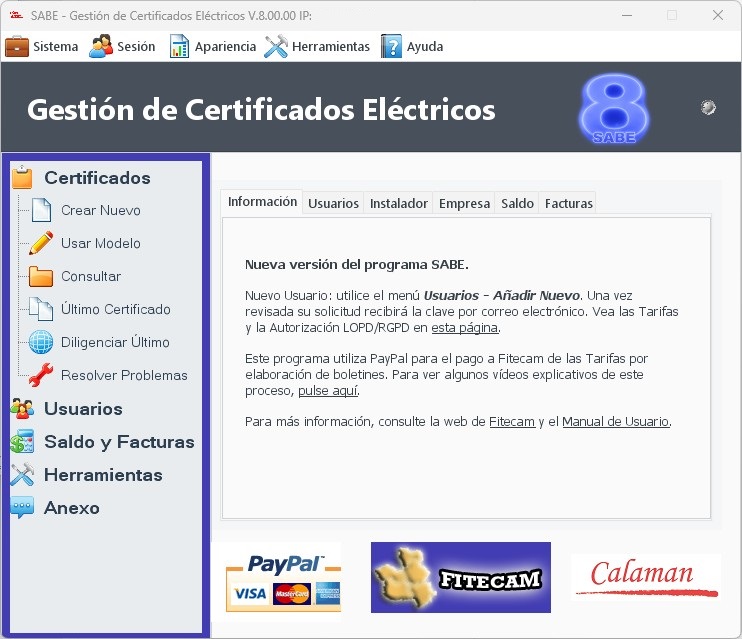Switch to the Usuarios tab
Viewport: 742px width, 639px height.
coord(333,204)
